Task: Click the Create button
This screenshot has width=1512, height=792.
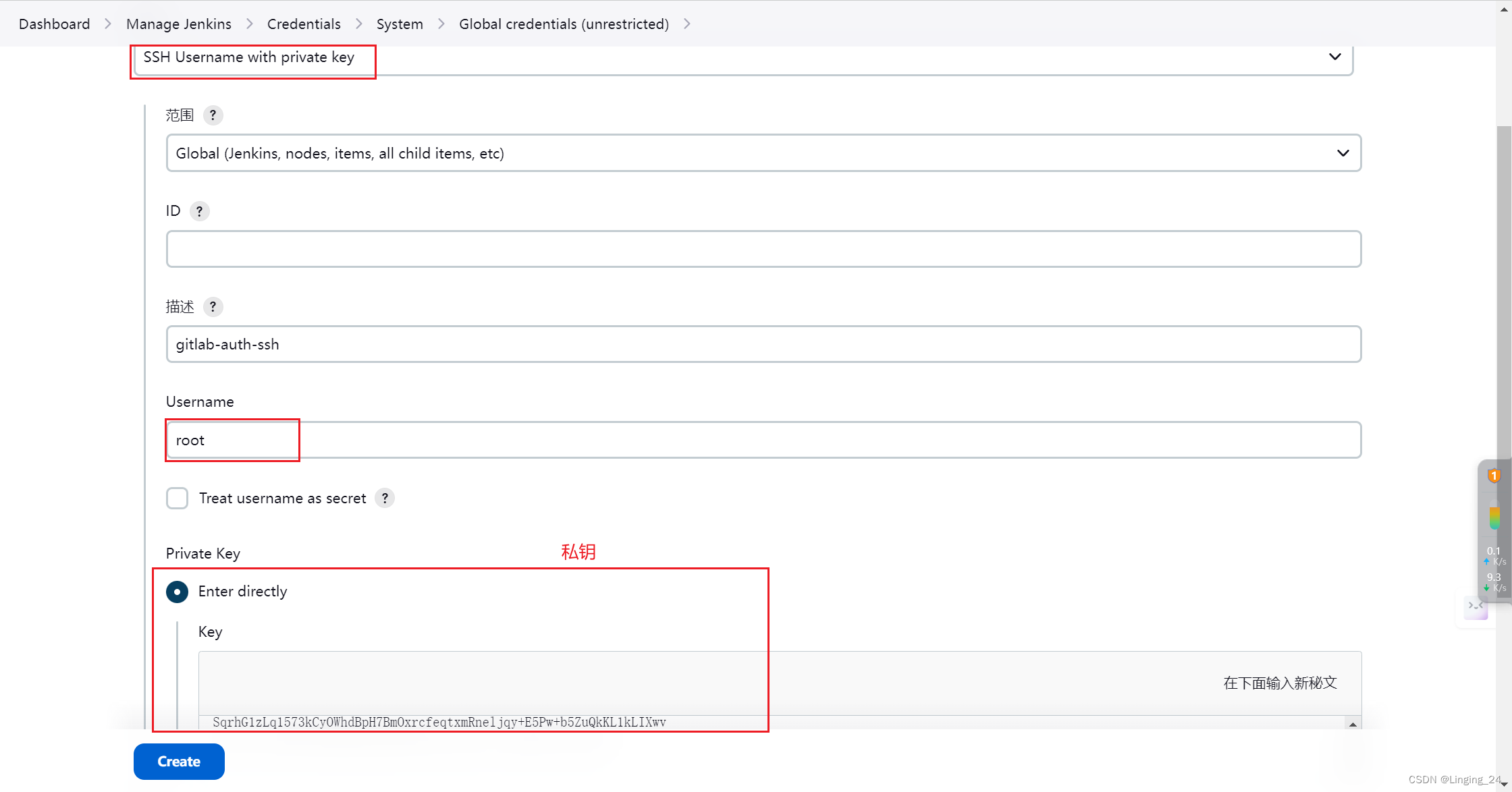Action: click(x=179, y=762)
